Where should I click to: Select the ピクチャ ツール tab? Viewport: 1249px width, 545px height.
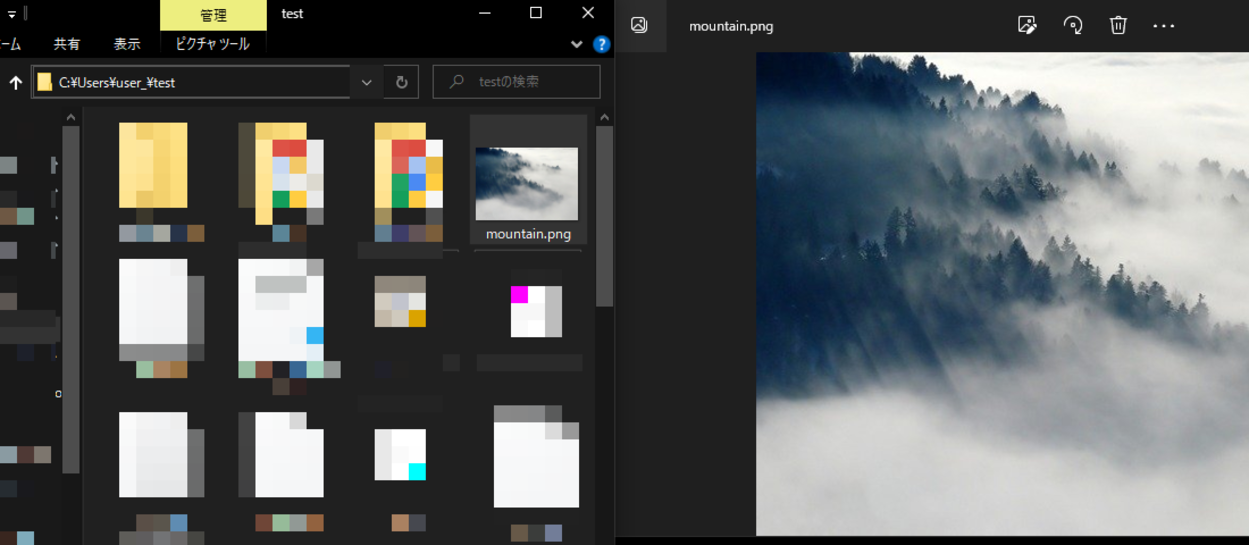point(213,44)
